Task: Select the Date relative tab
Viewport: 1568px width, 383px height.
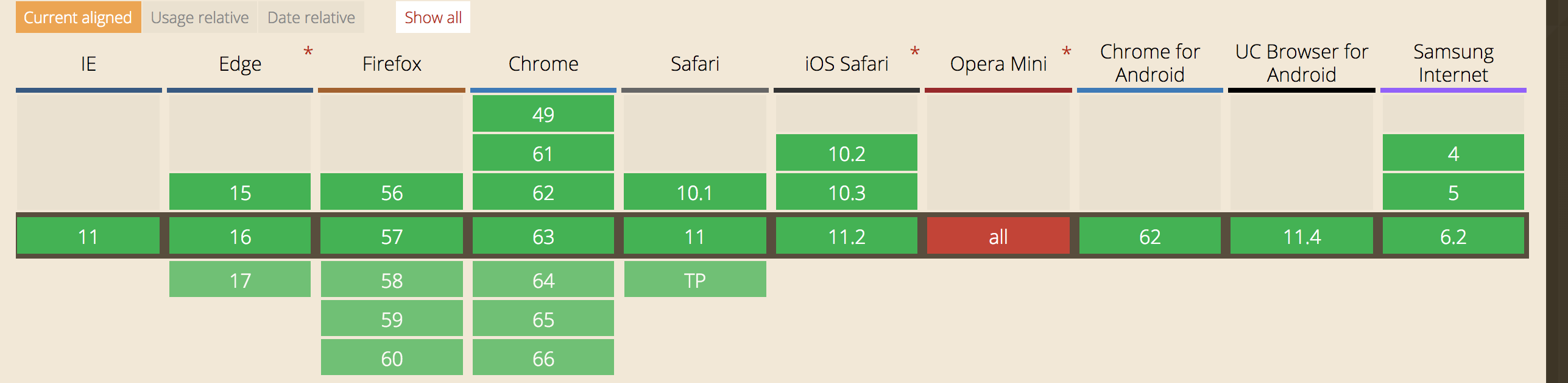Action: click(311, 17)
